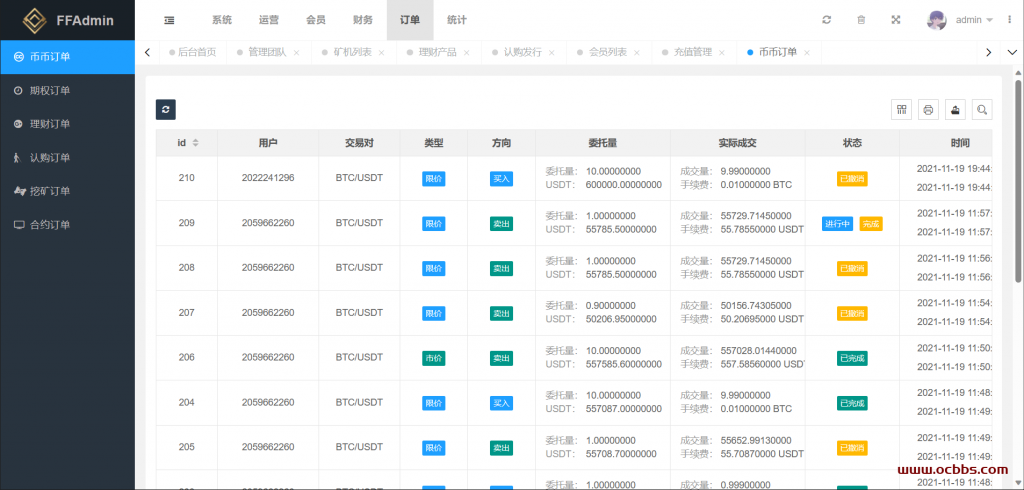Open the 财务 top menu
This screenshot has width=1024, height=490.
point(362,20)
